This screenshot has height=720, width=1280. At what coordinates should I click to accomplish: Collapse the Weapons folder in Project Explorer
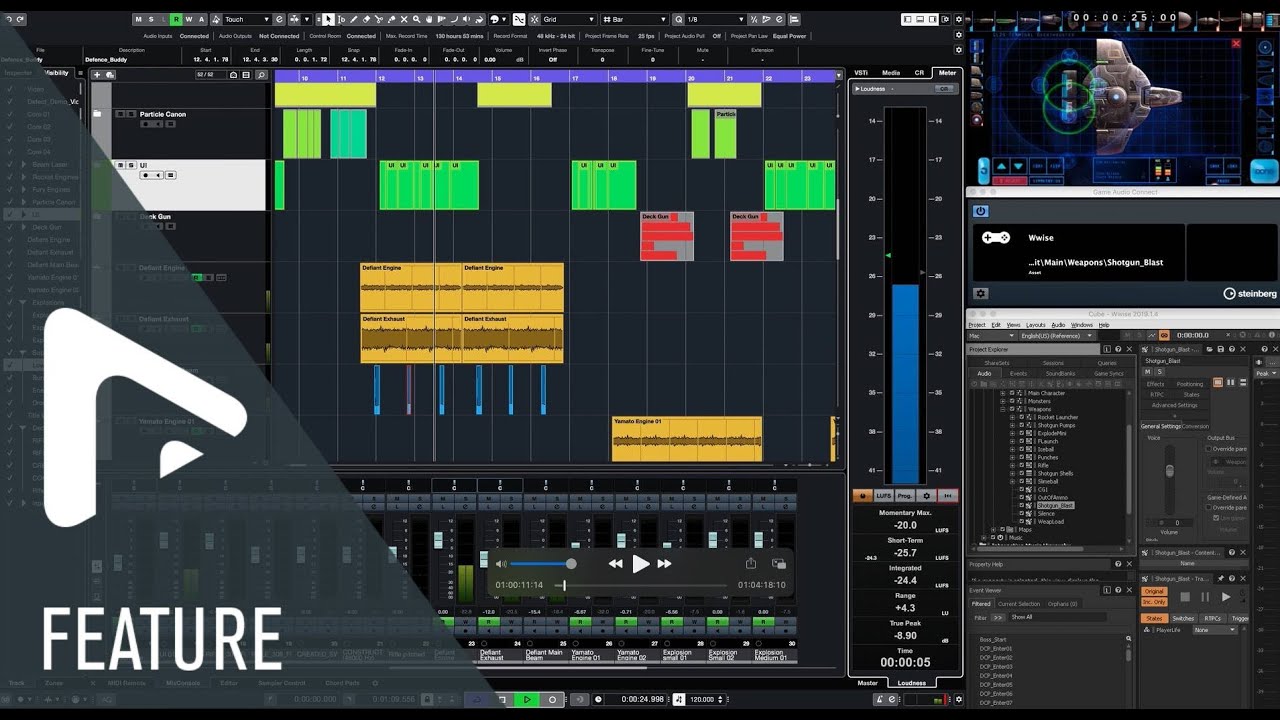click(x=1003, y=409)
